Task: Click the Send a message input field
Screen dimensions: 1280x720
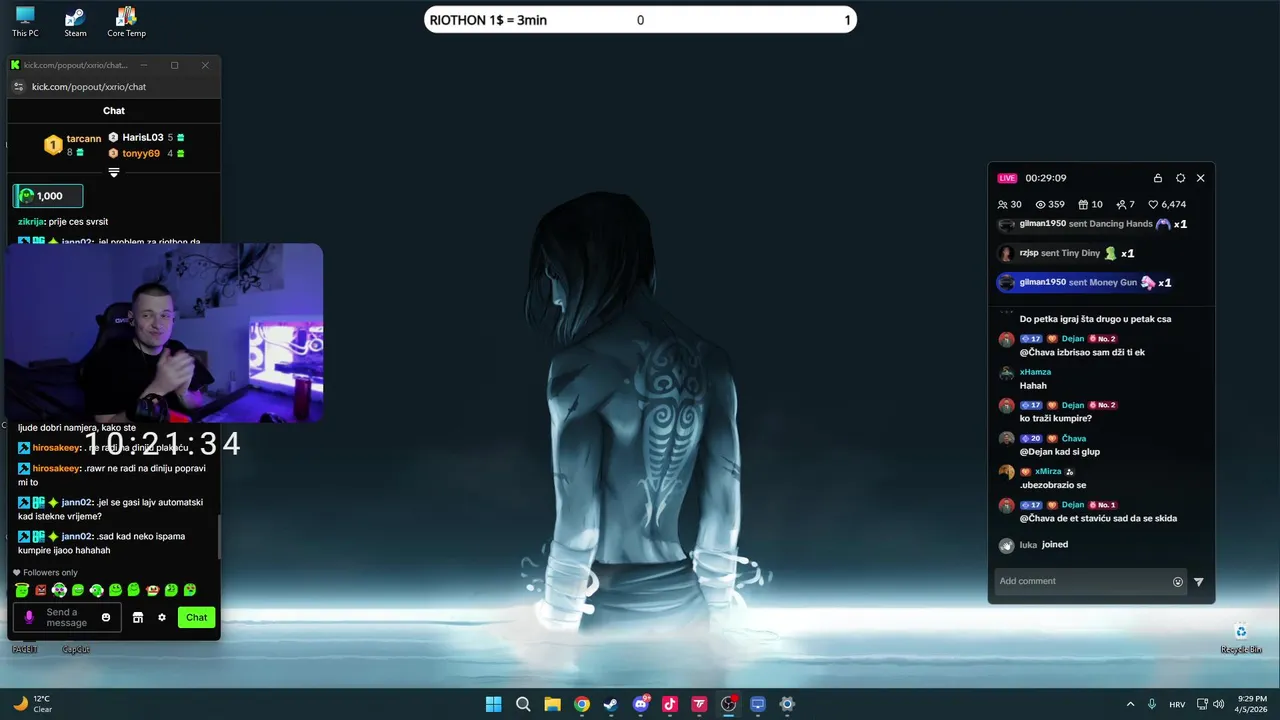Action: point(67,617)
